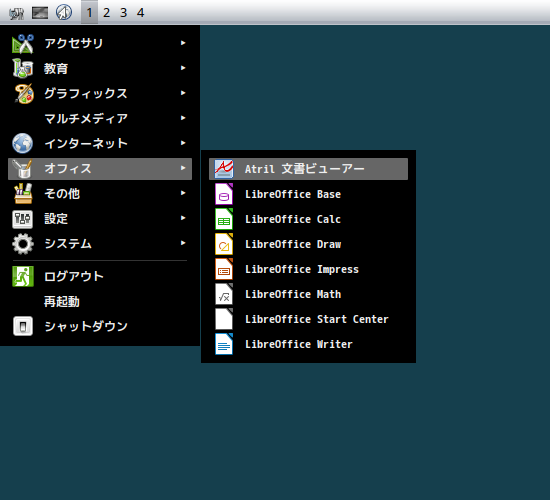
Task: Click the LibreOffice Impress icon
Action: (x=224, y=269)
